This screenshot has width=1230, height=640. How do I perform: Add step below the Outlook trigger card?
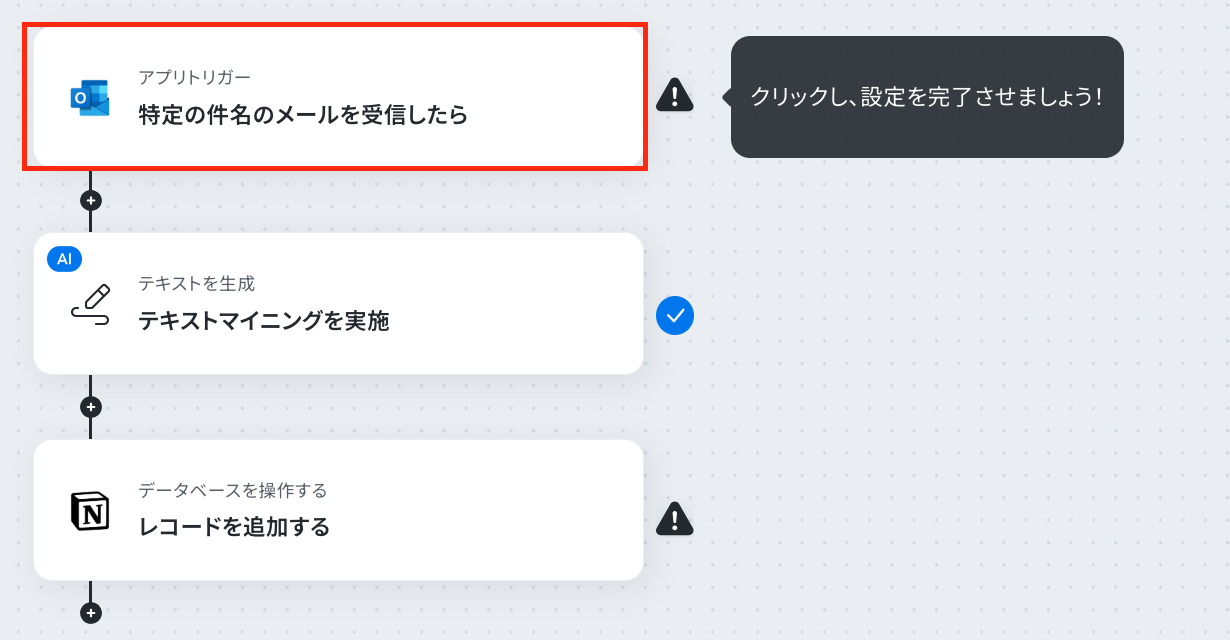[x=91, y=200]
